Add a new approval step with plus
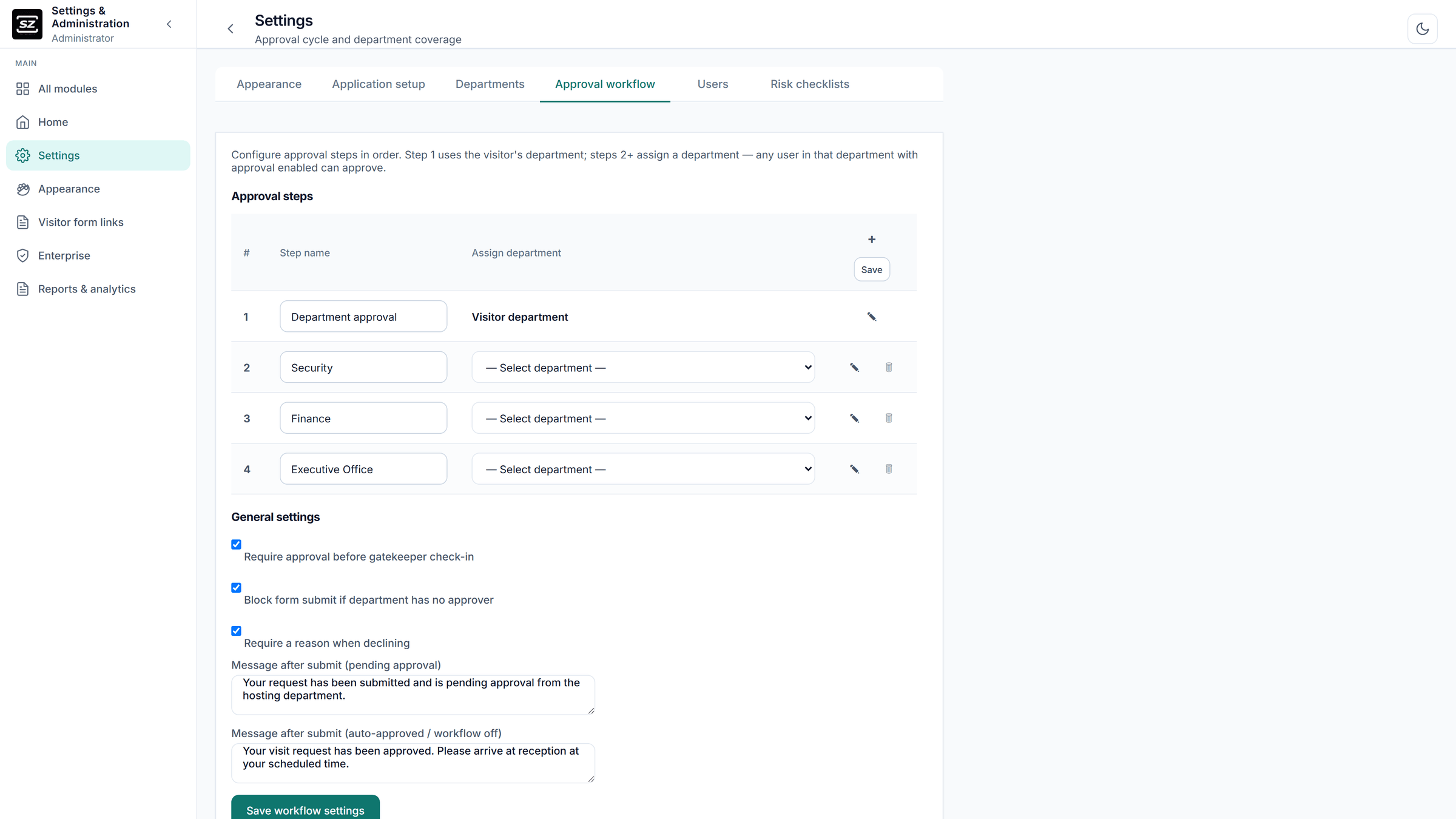Viewport: 1456px width, 819px height. click(872, 240)
